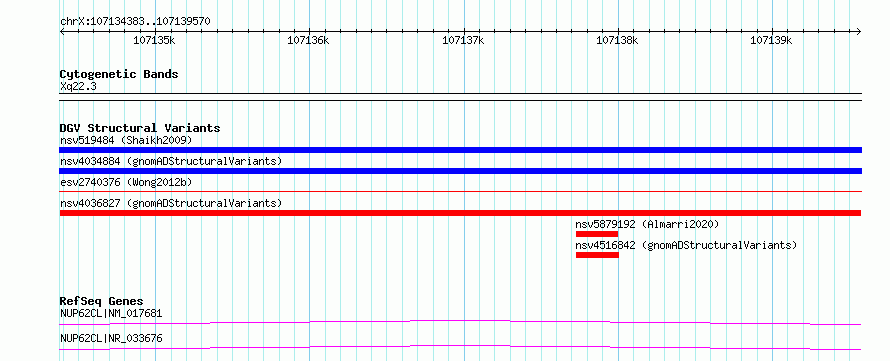Select the 107135k ruler tick

(x=154, y=40)
